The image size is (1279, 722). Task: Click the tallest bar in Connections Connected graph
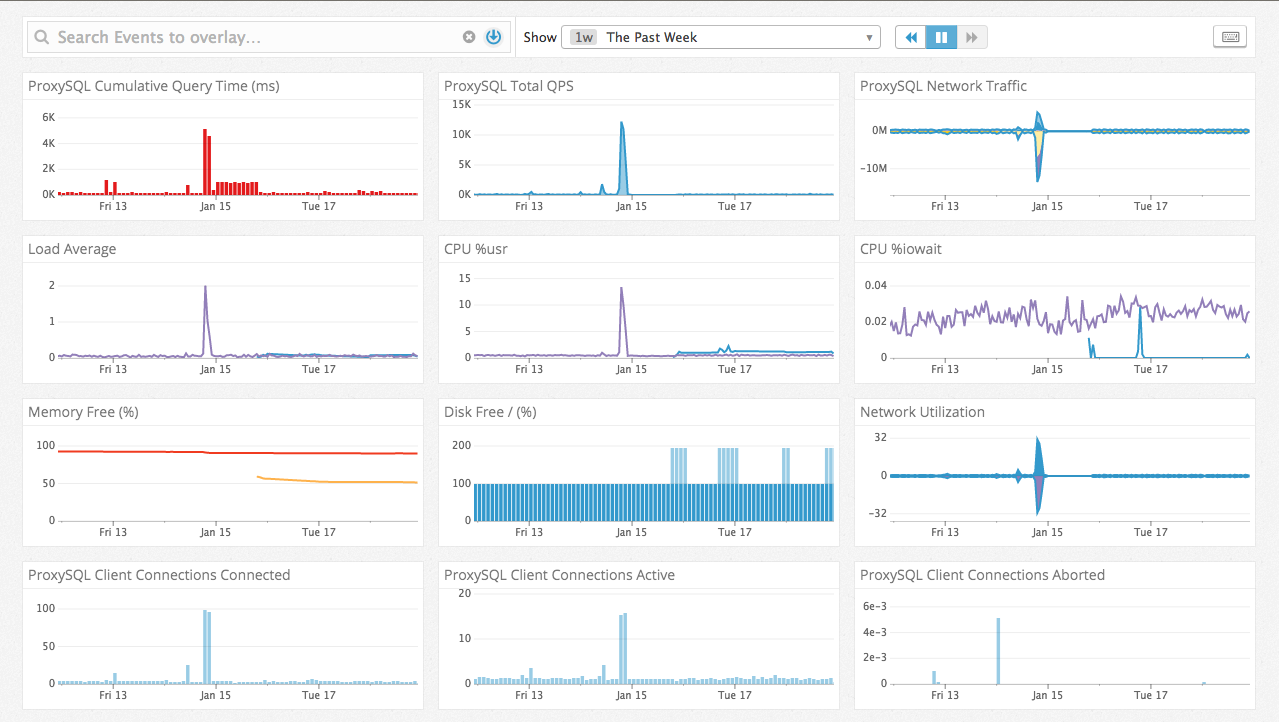(x=205, y=646)
